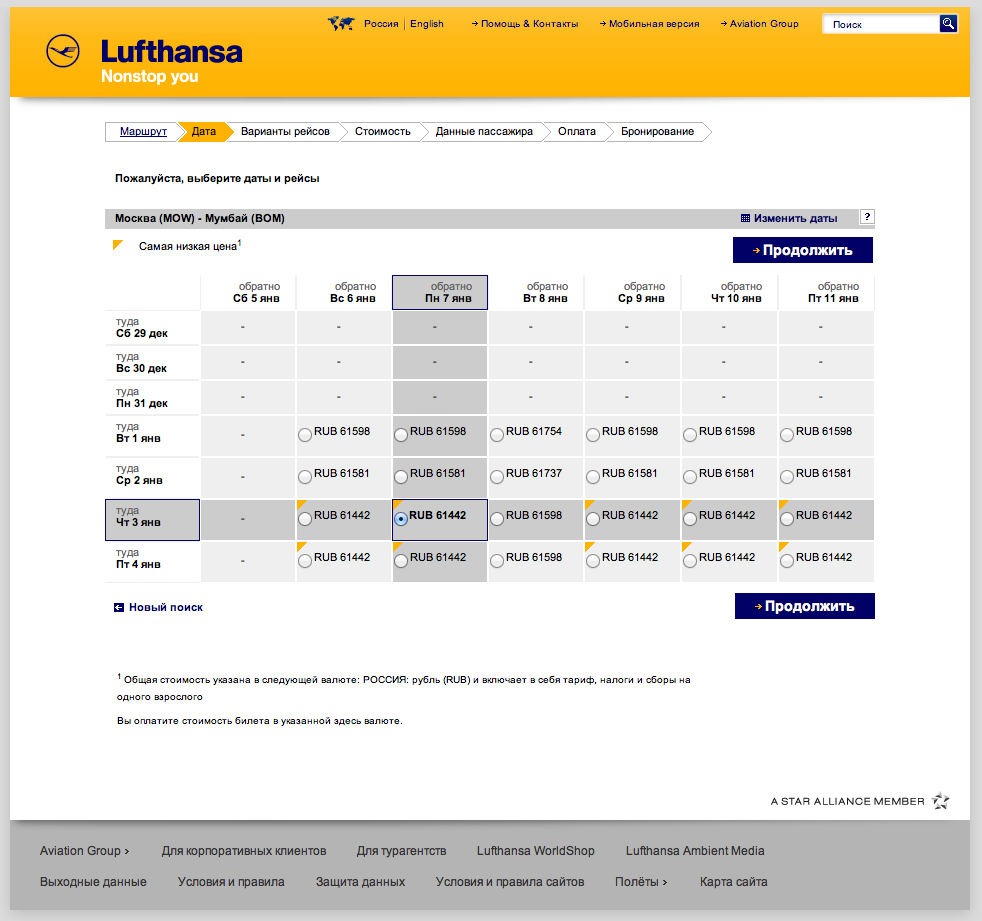Click in the Поиск search field

pos(881,24)
